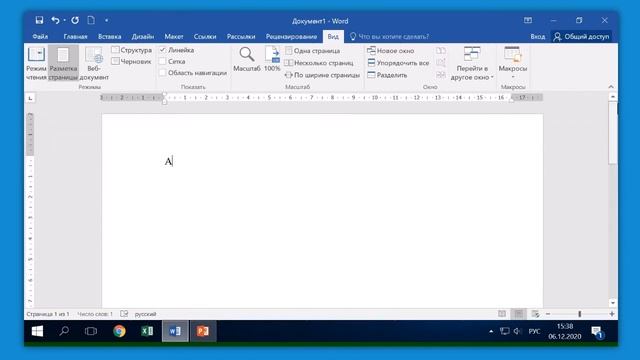Image resolution: width=640 pixels, height=360 pixels.
Task: Set zoom to 100%
Action: coord(272,60)
